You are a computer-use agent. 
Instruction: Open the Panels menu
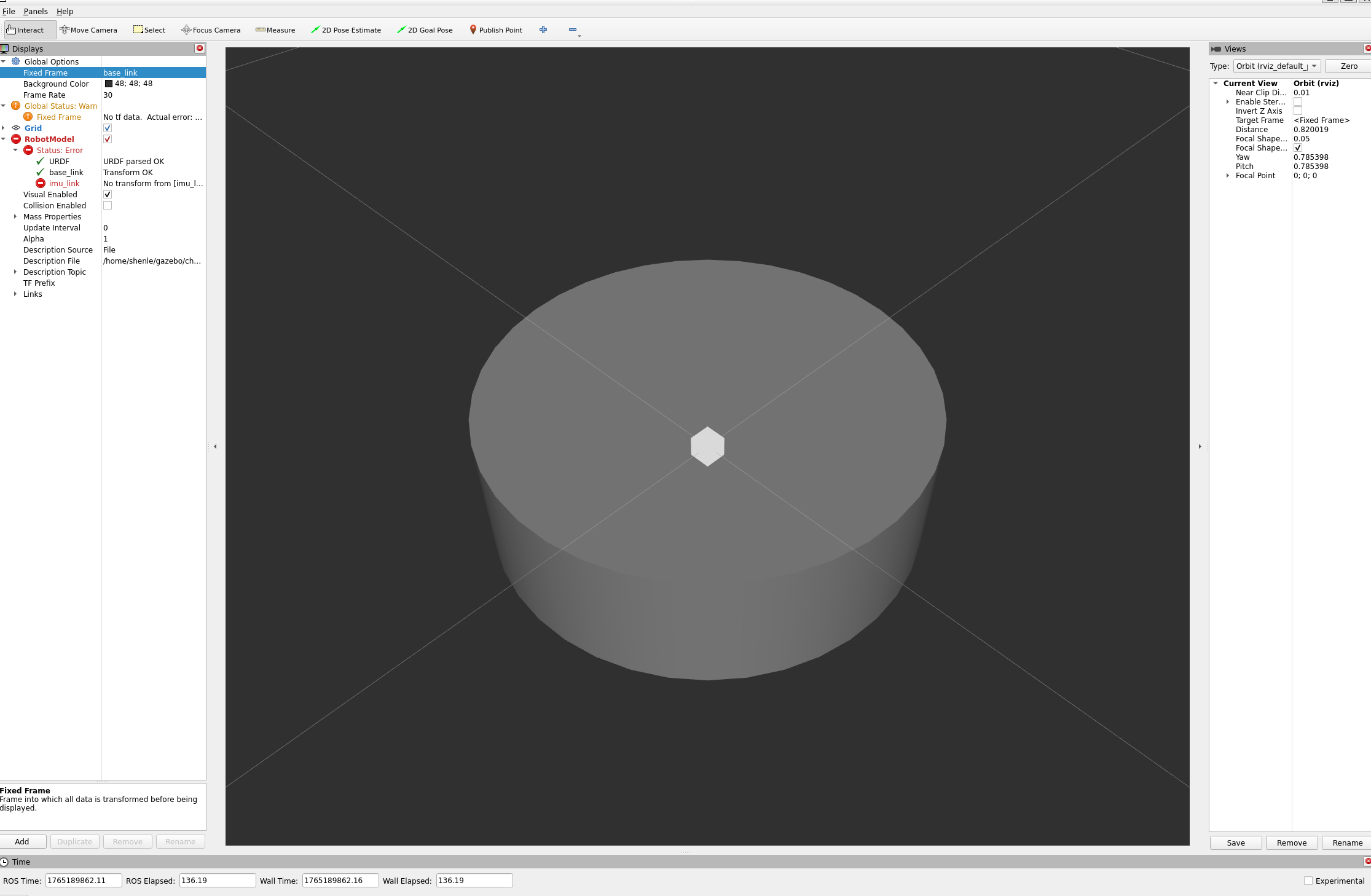[36, 11]
